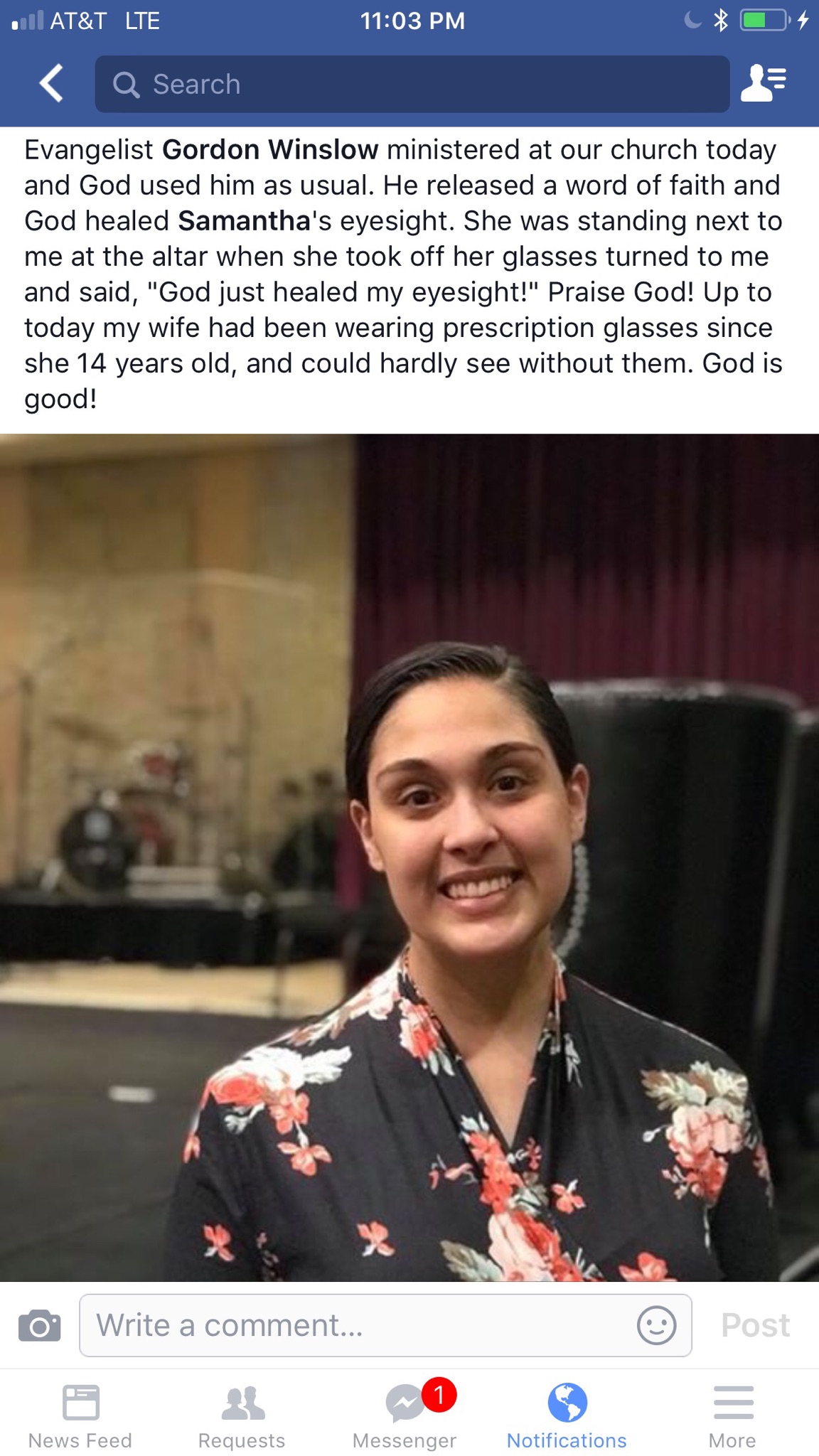The width and height of the screenshot is (819, 1456).
Task: Focus the Write a comment field
Action: pos(385,1325)
